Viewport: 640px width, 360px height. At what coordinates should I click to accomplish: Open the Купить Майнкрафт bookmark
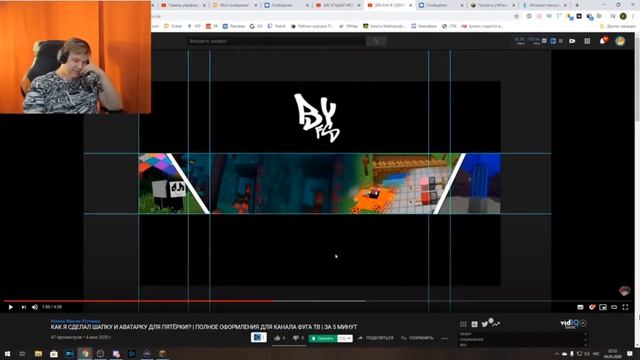tap(384, 26)
